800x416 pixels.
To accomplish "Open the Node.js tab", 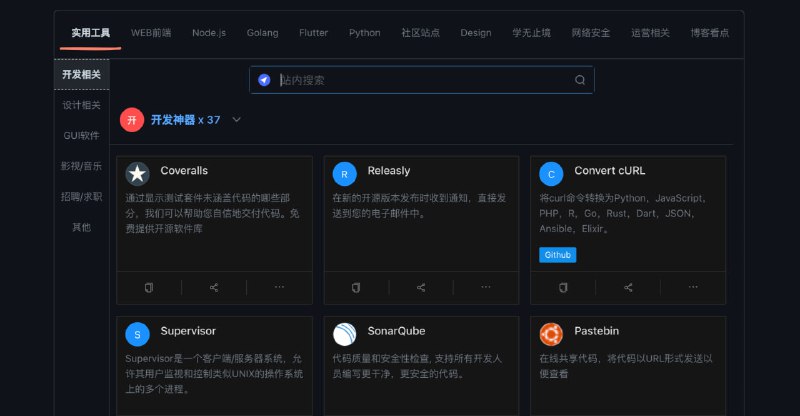I will [209, 33].
